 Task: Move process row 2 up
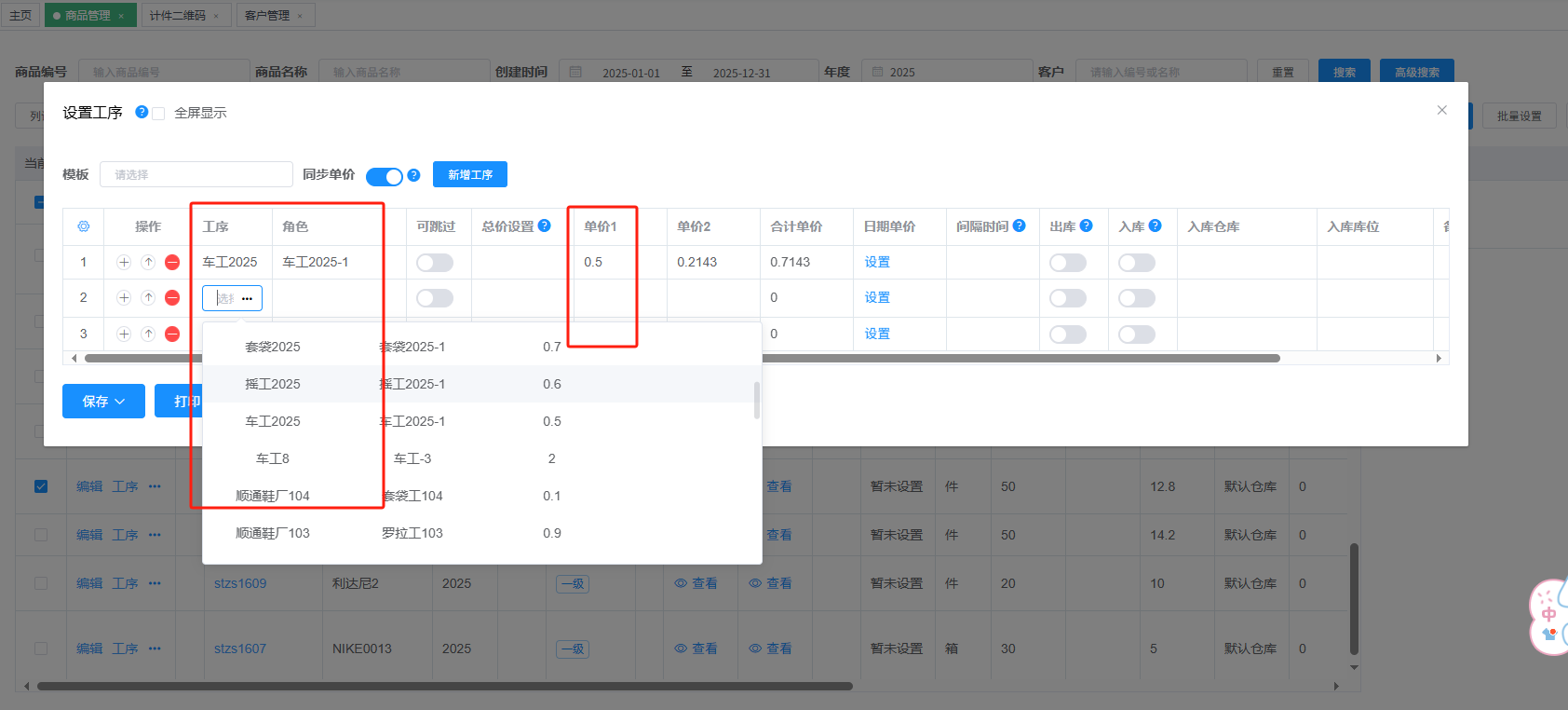(x=148, y=298)
